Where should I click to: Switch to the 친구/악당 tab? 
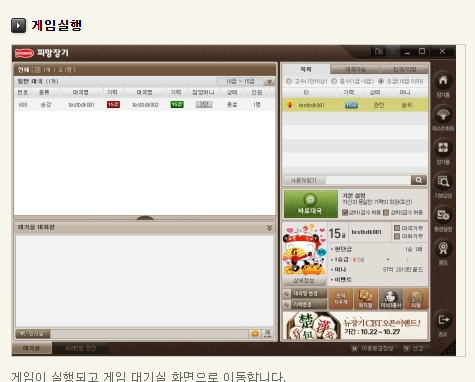pos(404,69)
